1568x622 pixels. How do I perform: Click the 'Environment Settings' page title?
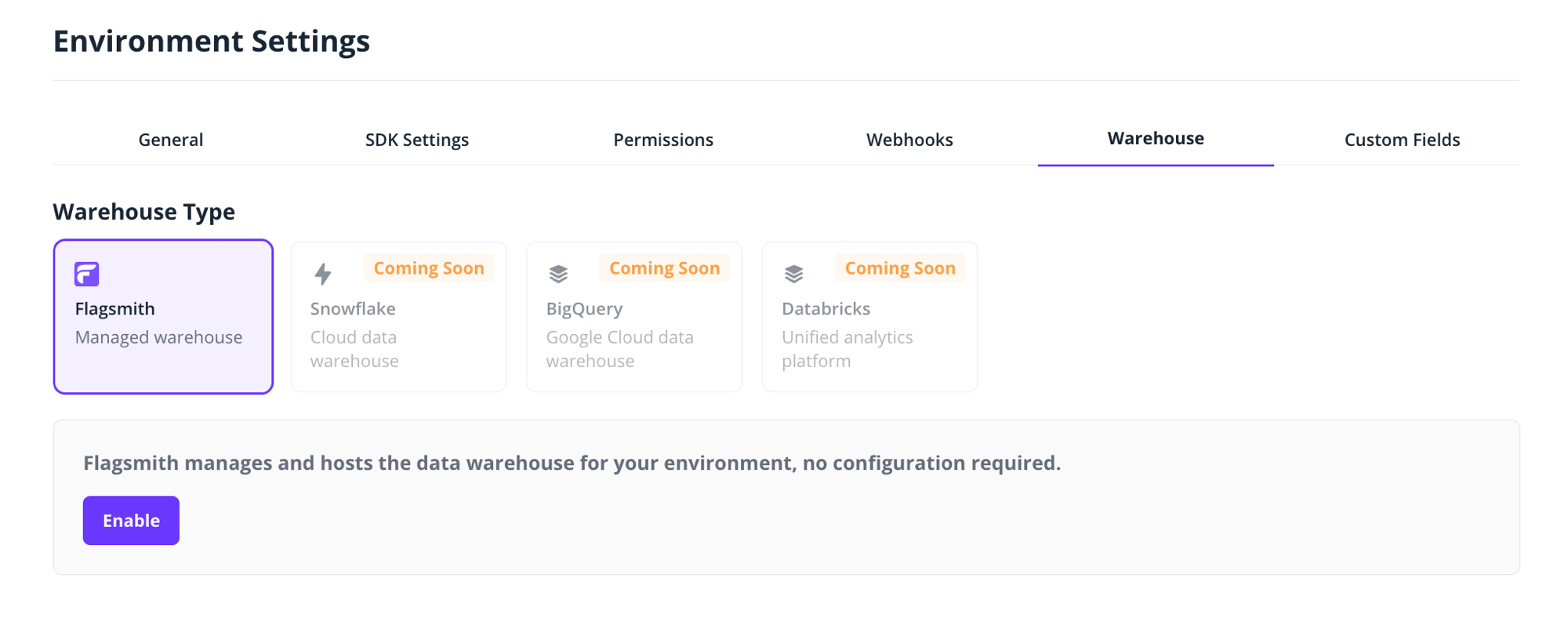[211, 41]
